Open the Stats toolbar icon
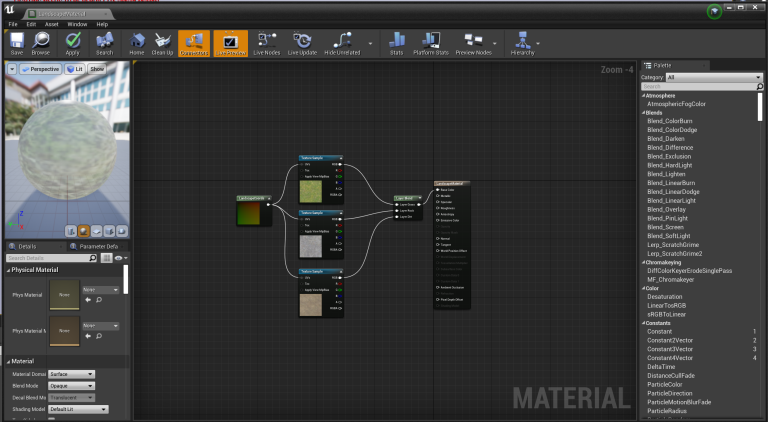This screenshot has height=422, width=768. [x=396, y=42]
